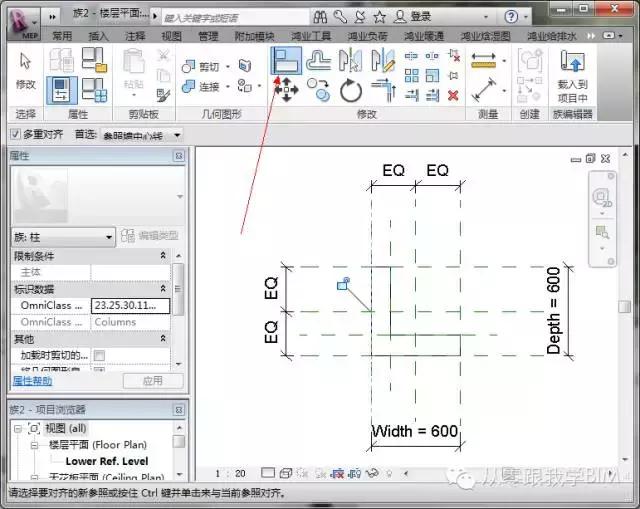
Task: Open the 属性帮助 help link
Action: click(x=31, y=381)
